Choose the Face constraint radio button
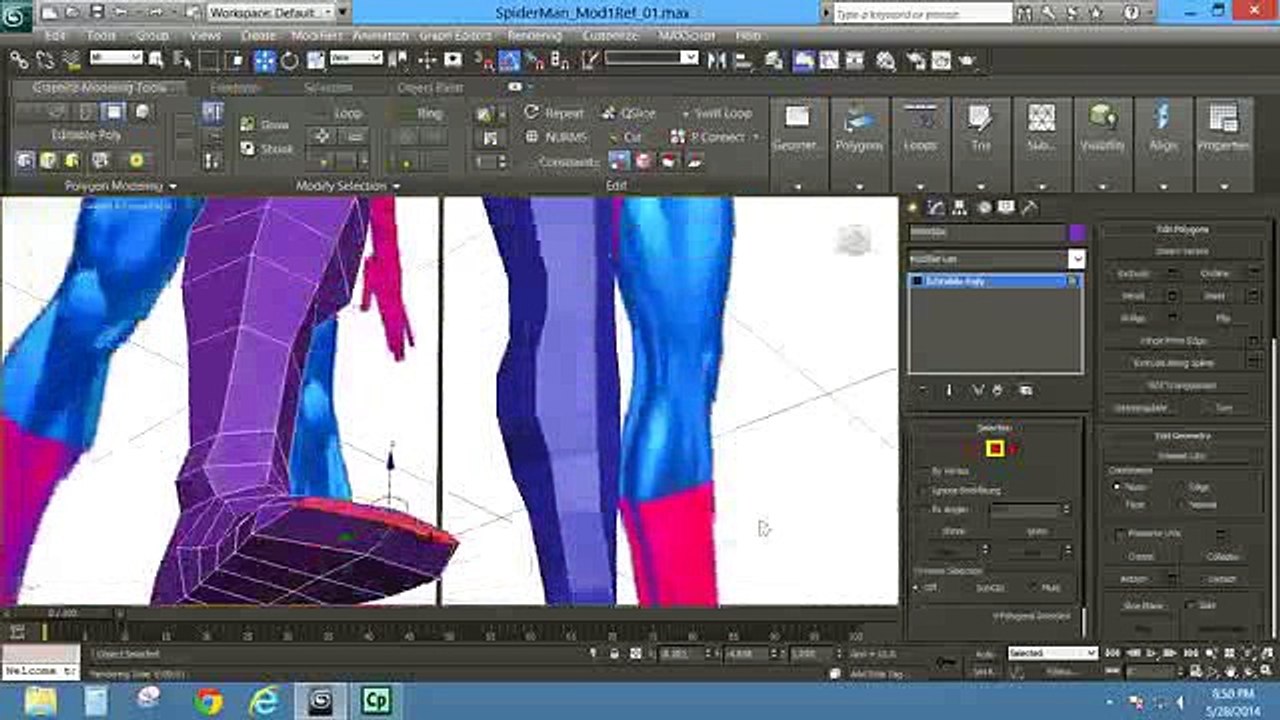This screenshot has width=1280, height=720. (1118, 505)
